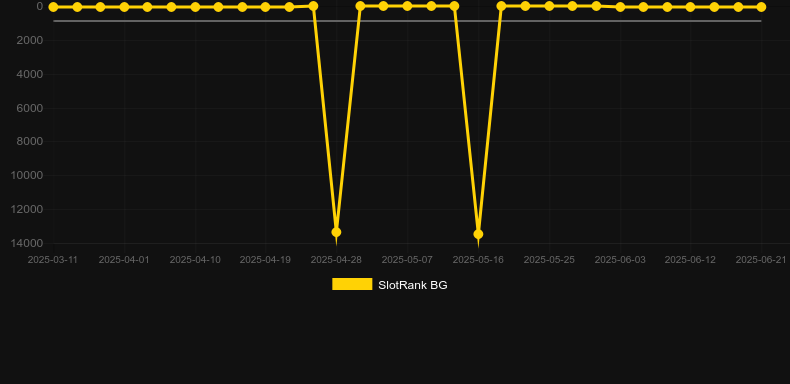The height and width of the screenshot is (384, 790).
Task: Click the data point above 2025-06-03
Action: [x=620, y=7]
